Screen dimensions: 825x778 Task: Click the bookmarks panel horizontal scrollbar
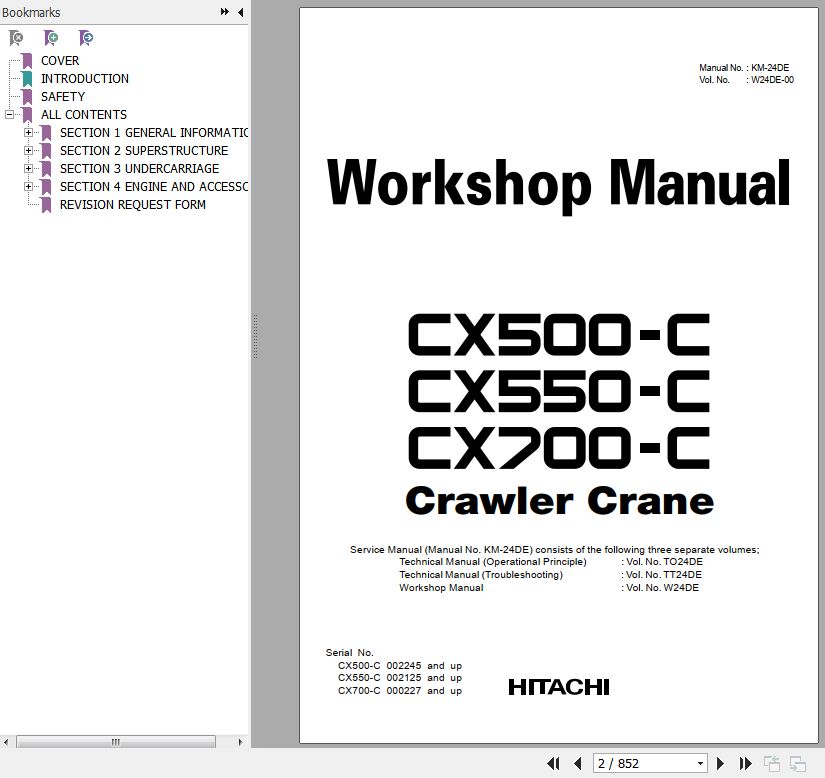(x=116, y=742)
